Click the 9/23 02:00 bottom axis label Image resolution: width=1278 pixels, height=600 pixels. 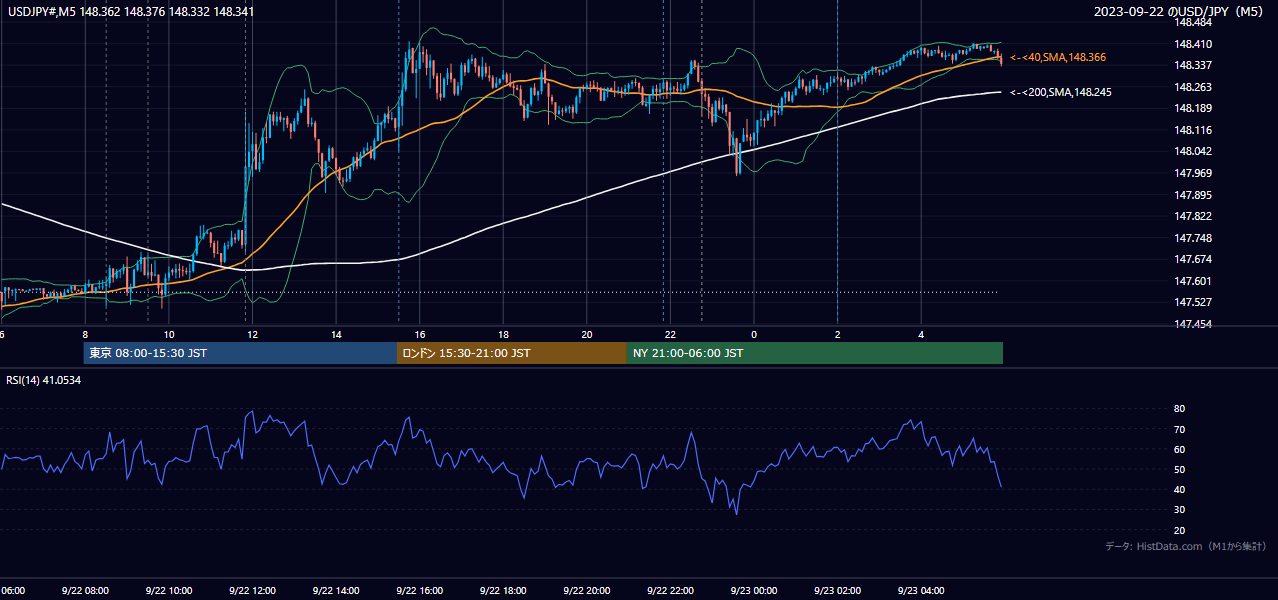click(x=837, y=590)
